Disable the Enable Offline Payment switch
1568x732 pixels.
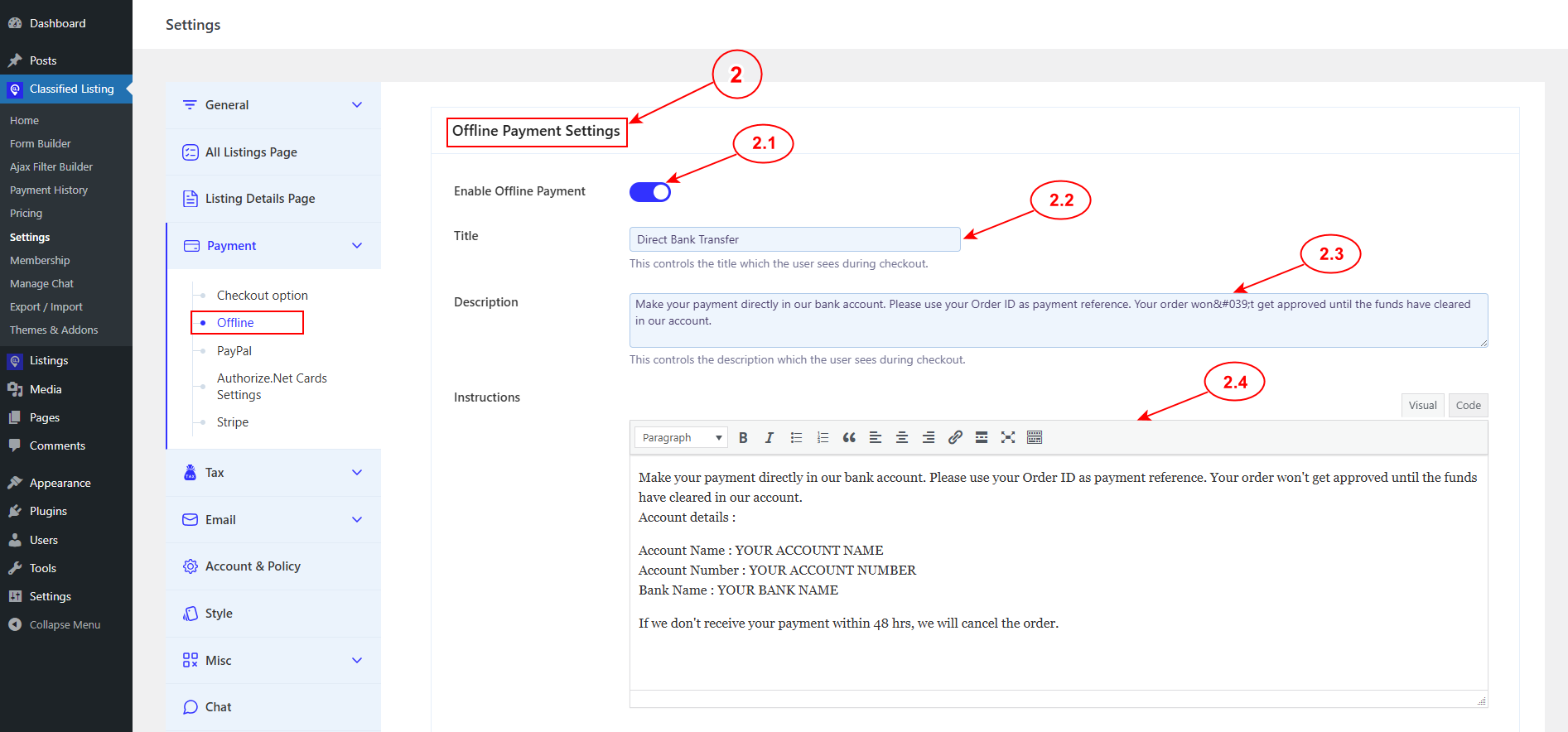click(650, 192)
